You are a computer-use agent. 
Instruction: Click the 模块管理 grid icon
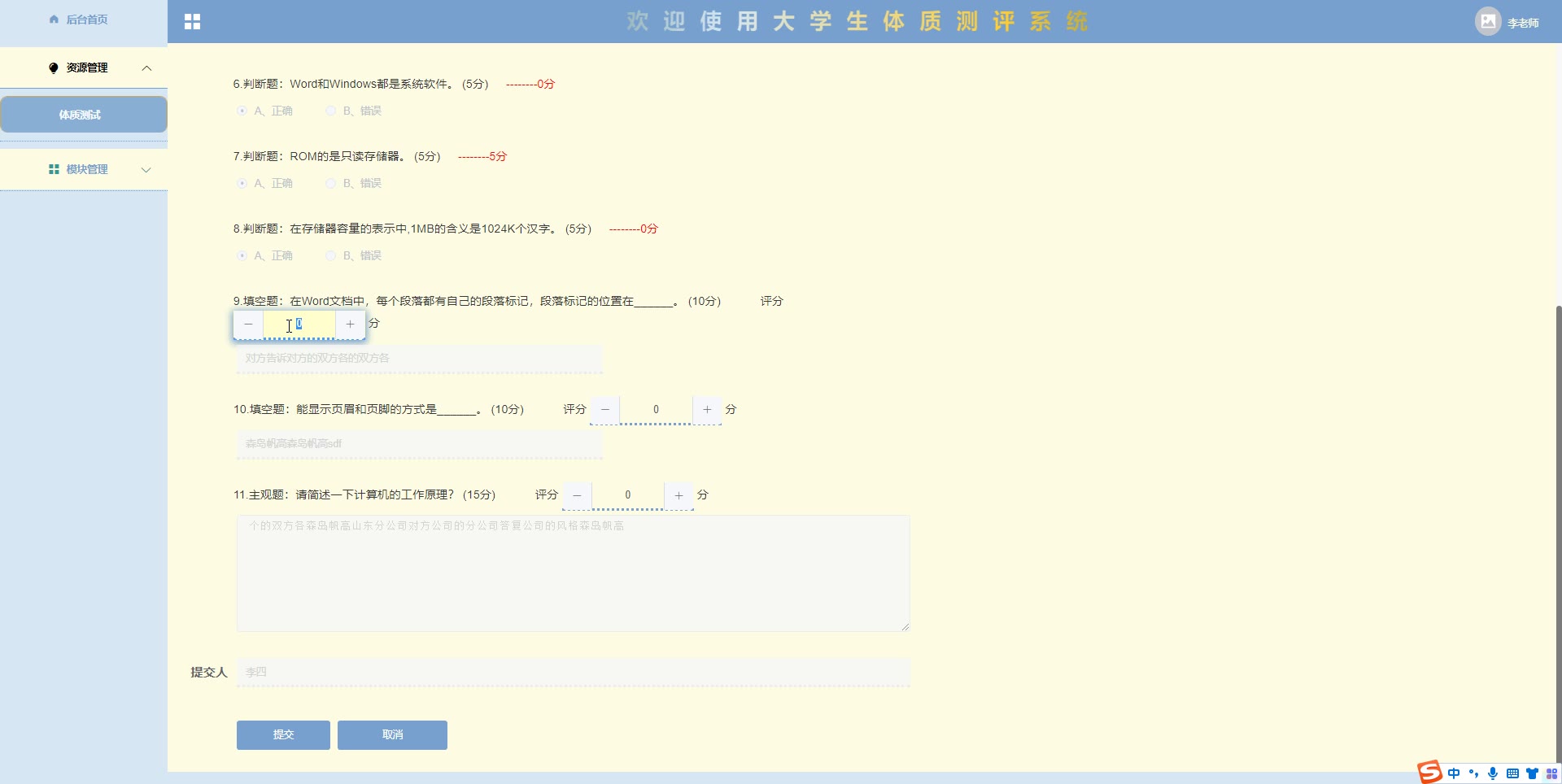coord(54,169)
